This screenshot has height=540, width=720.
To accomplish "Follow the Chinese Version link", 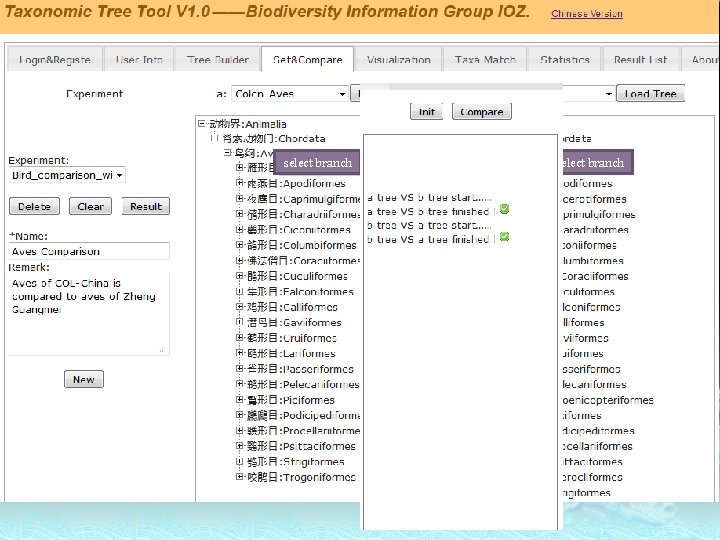I will tap(587, 14).
